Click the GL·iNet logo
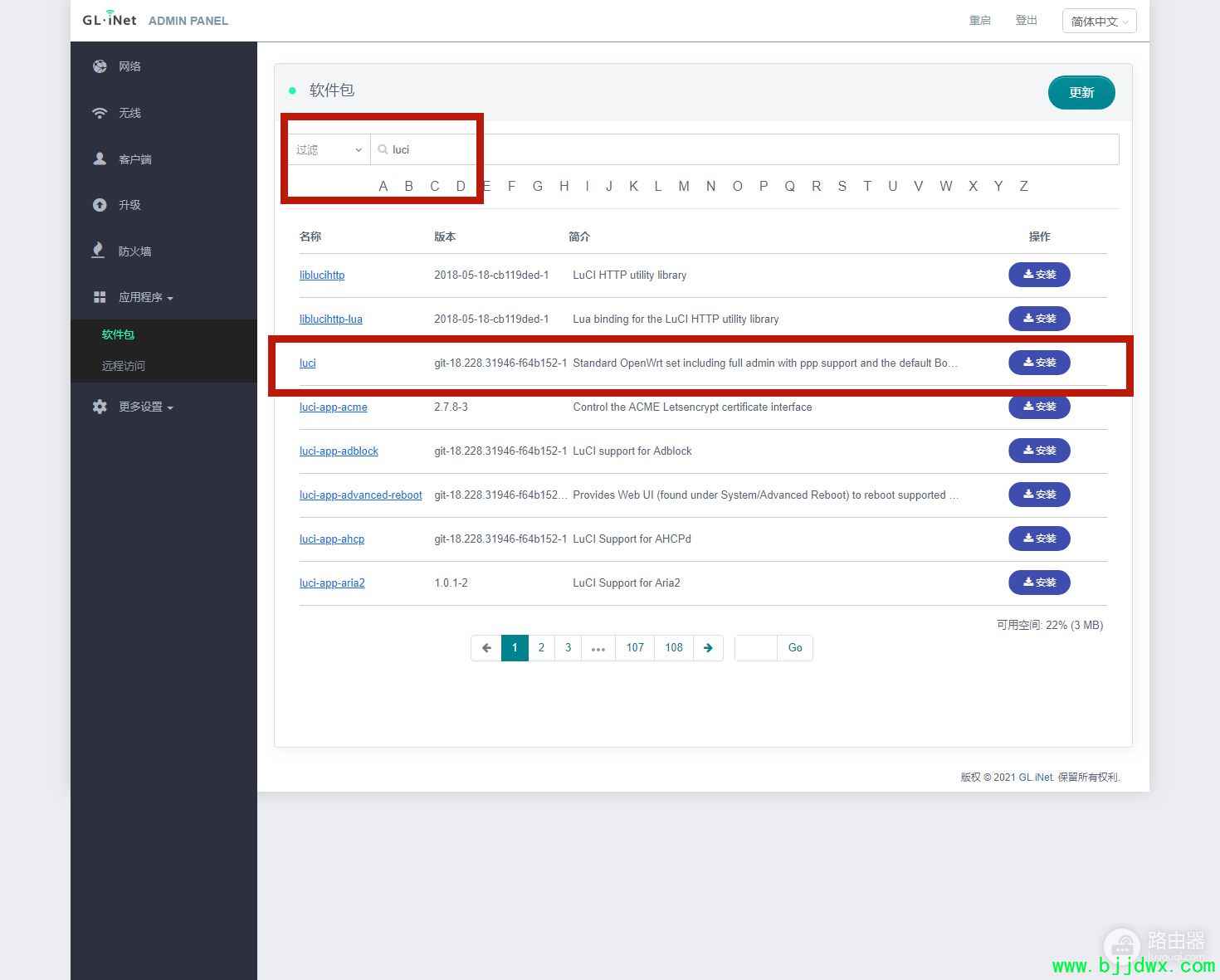1220x980 pixels. 109,20
